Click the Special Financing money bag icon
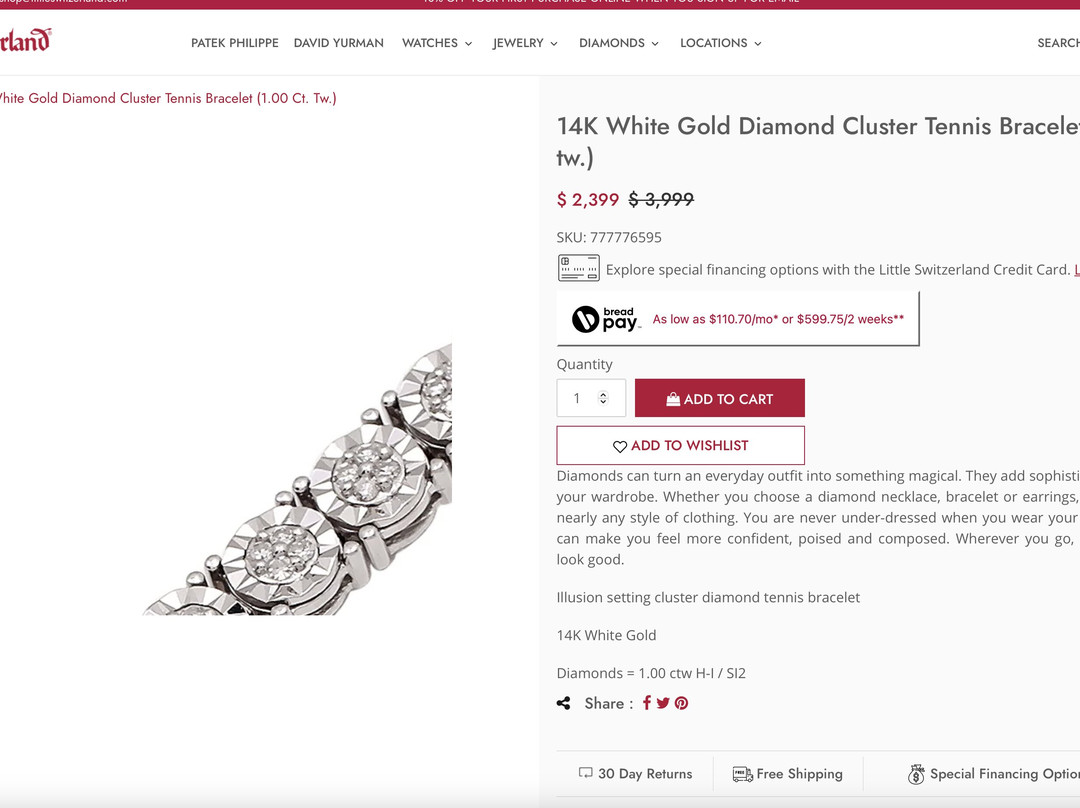This screenshot has width=1080, height=808. click(916, 774)
